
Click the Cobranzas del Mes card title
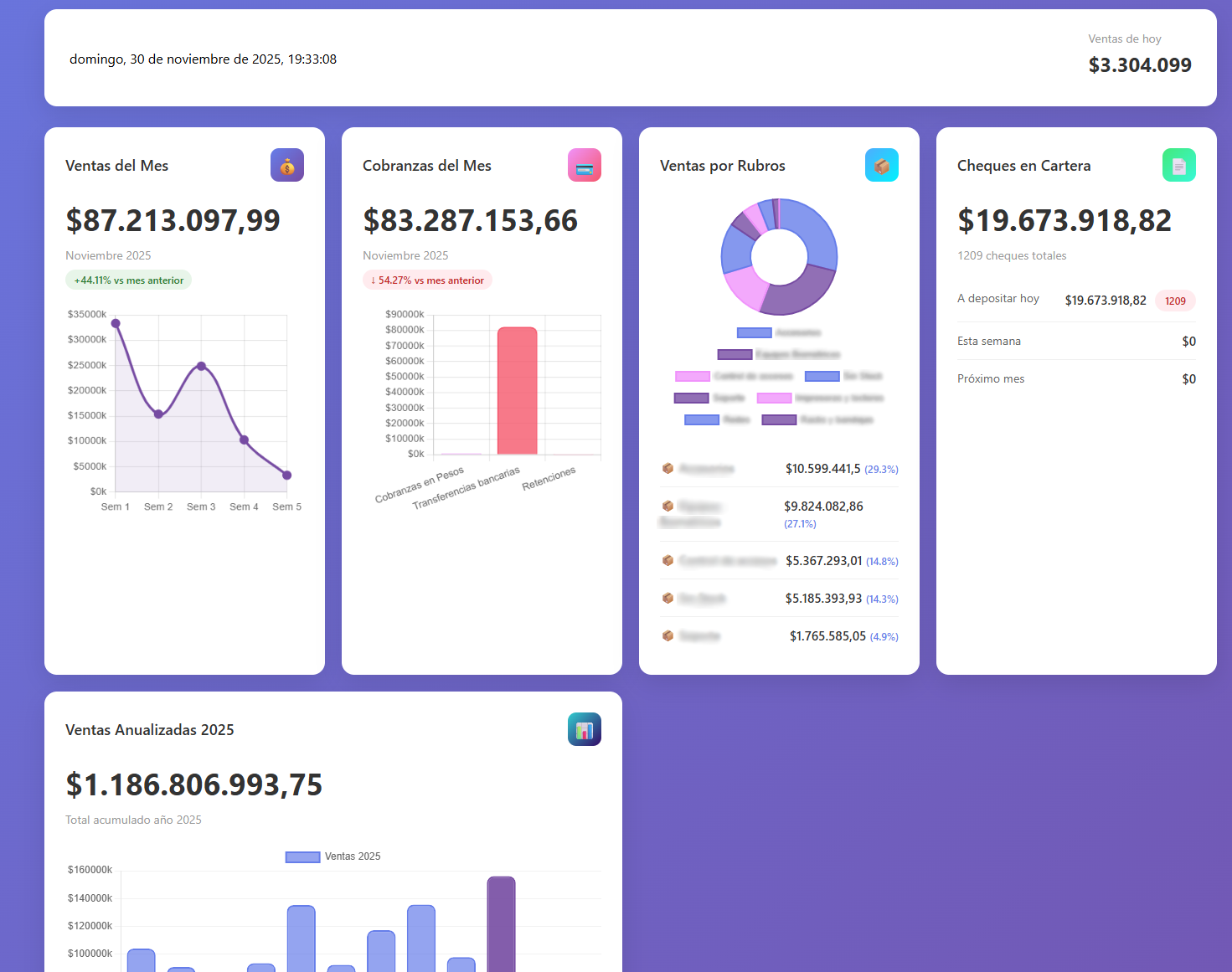pyautogui.click(x=427, y=166)
